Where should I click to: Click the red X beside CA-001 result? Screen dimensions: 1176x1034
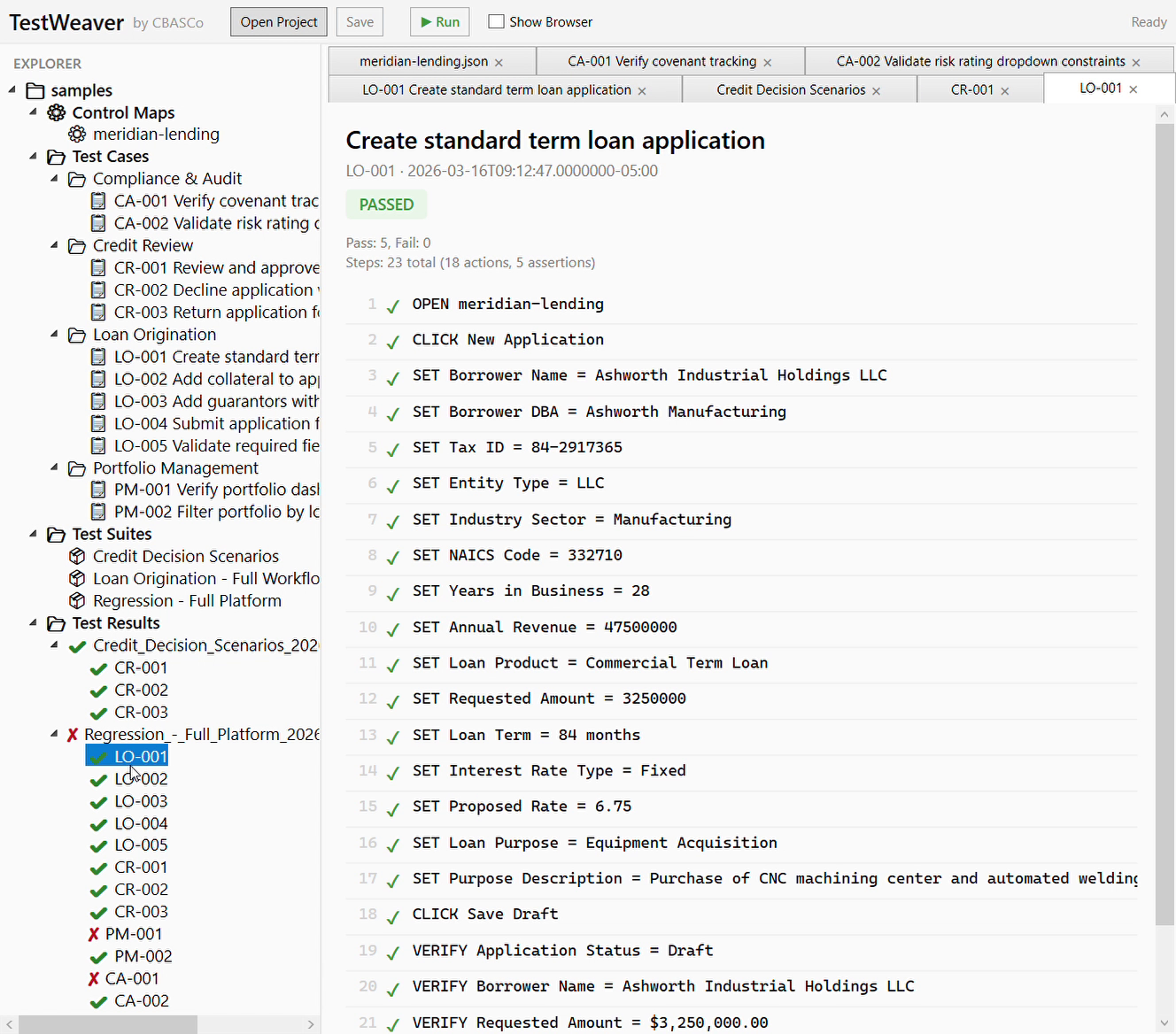pos(93,978)
